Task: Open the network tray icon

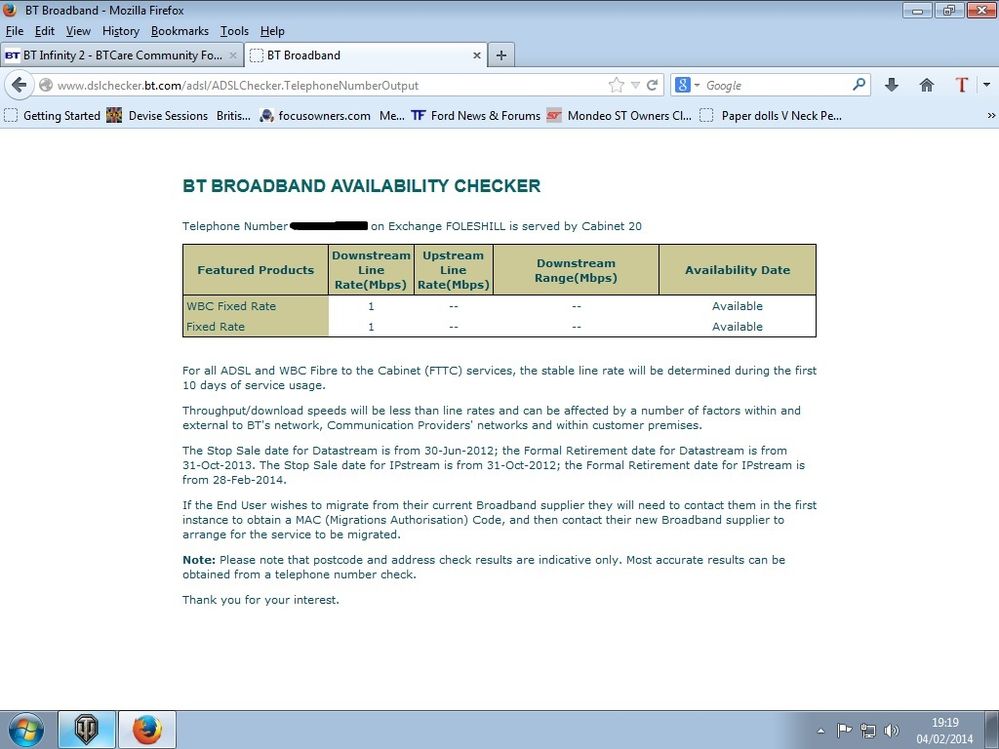Action: coord(868,731)
